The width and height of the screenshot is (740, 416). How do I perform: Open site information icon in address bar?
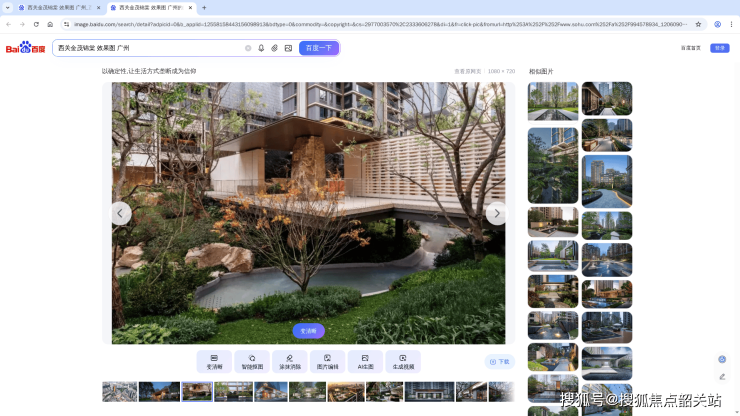pyautogui.click(x=66, y=24)
